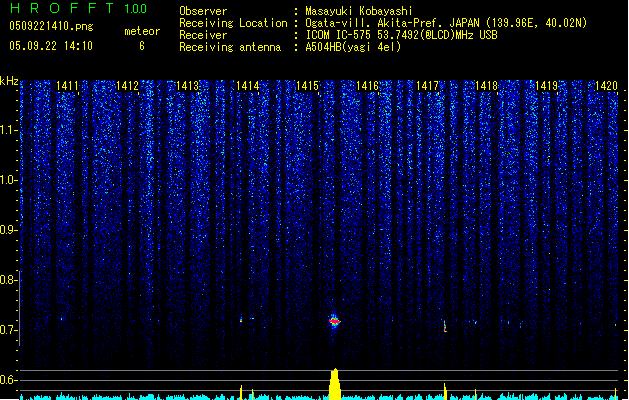
Task: Click the 1412 time marker
Action: 127,86
